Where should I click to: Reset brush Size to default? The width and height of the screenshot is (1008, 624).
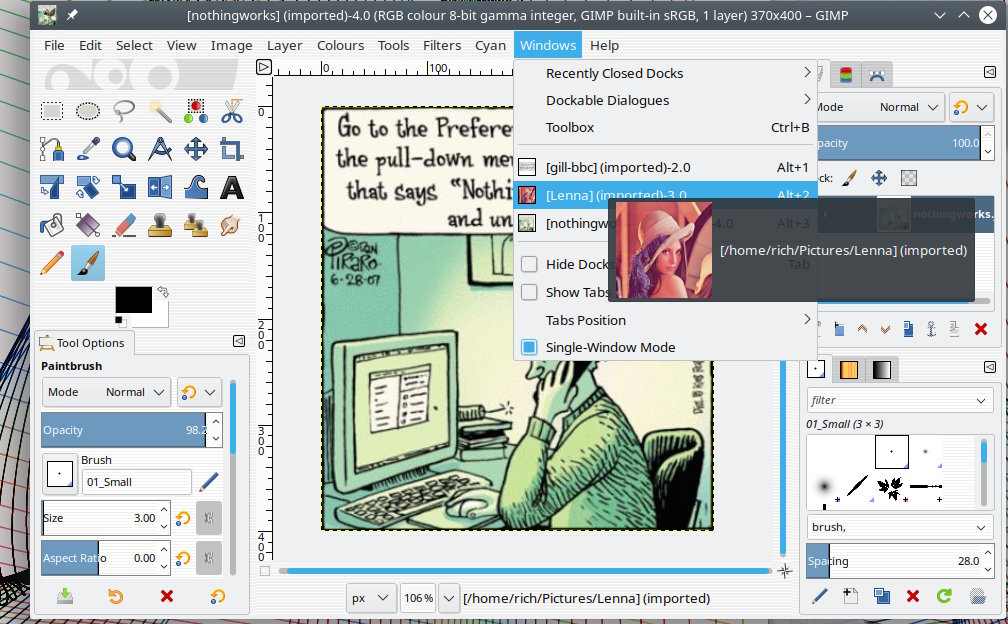tap(183, 518)
